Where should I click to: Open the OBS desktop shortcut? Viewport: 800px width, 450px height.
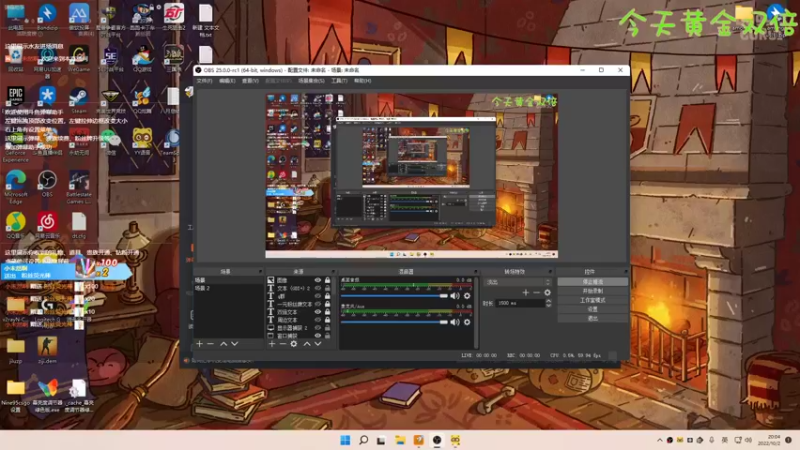pos(47,184)
